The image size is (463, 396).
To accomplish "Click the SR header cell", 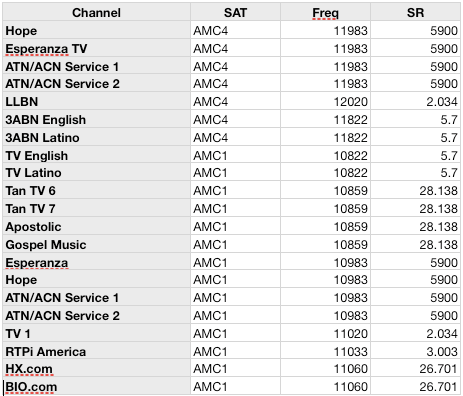I will click(x=415, y=13).
